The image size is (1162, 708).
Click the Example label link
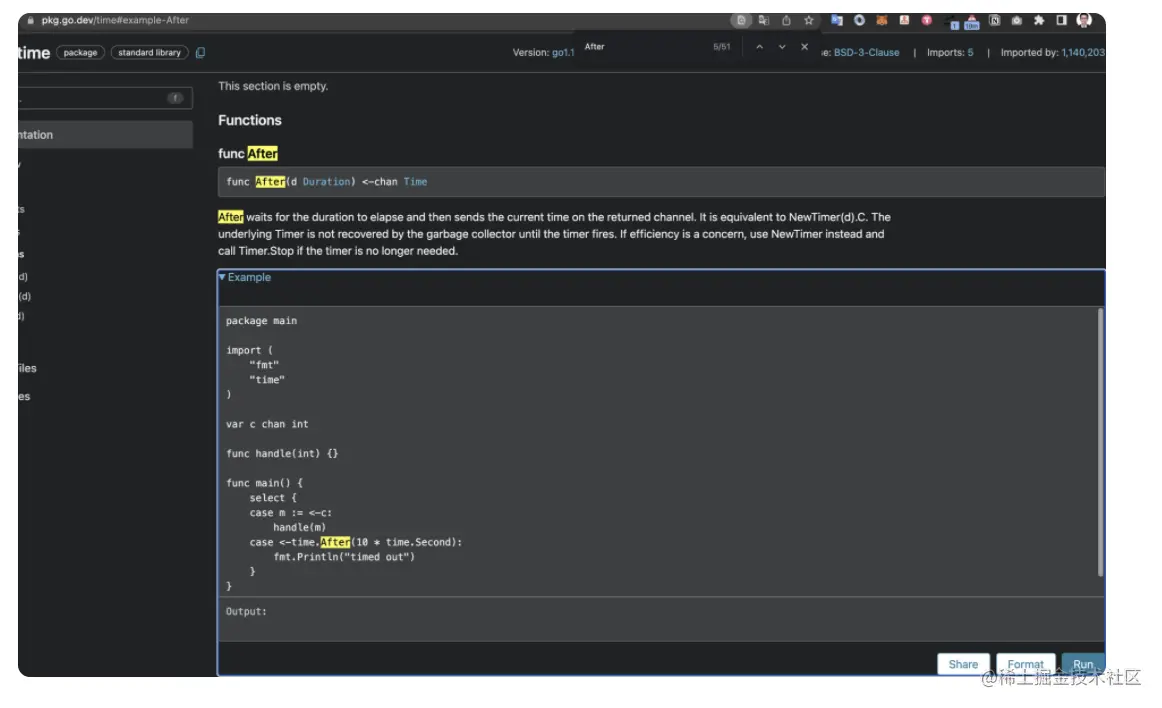[x=249, y=277]
